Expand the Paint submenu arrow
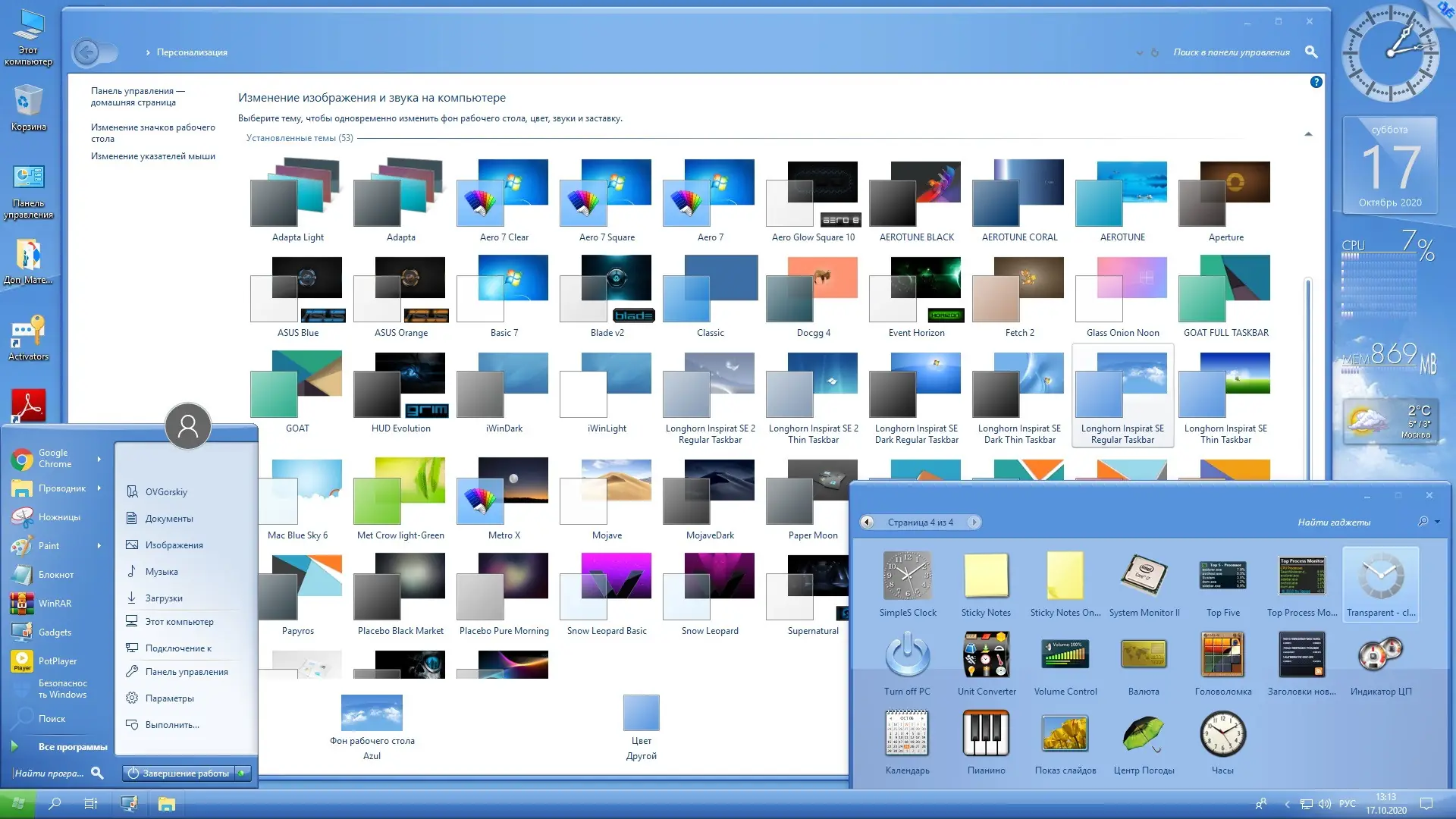Viewport: 1456px width, 819px height. 99,545
